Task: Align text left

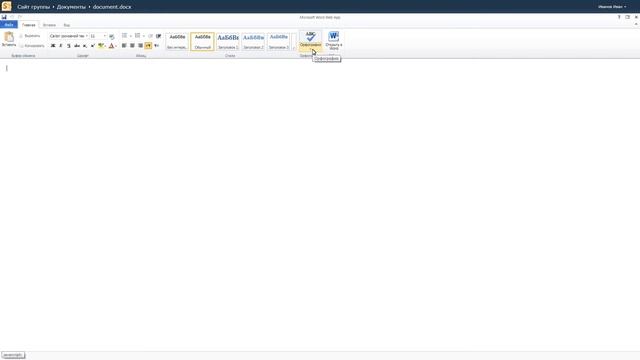Action: pos(124,46)
